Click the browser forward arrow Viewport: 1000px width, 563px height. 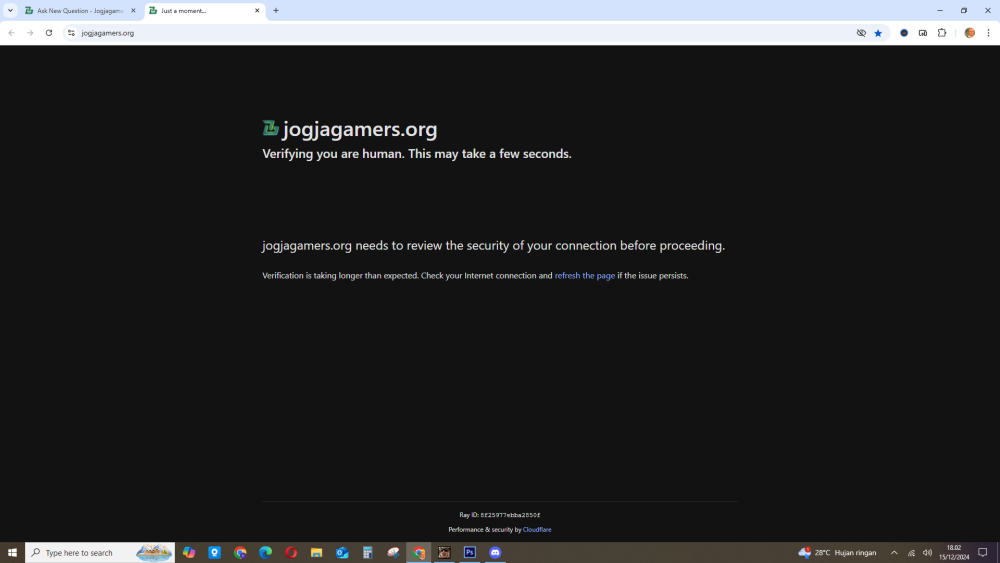point(30,33)
